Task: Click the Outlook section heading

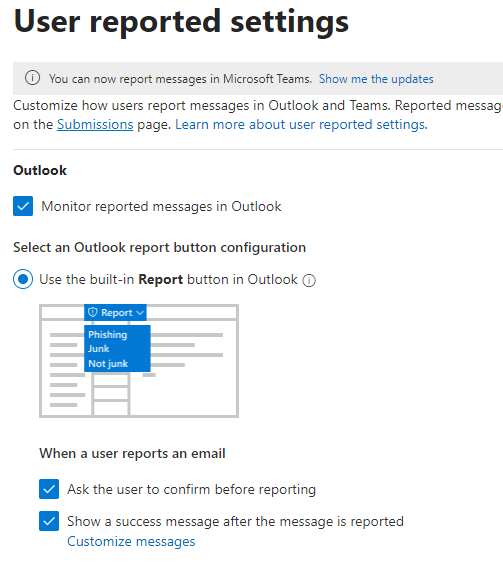Action: tap(40, 170)
